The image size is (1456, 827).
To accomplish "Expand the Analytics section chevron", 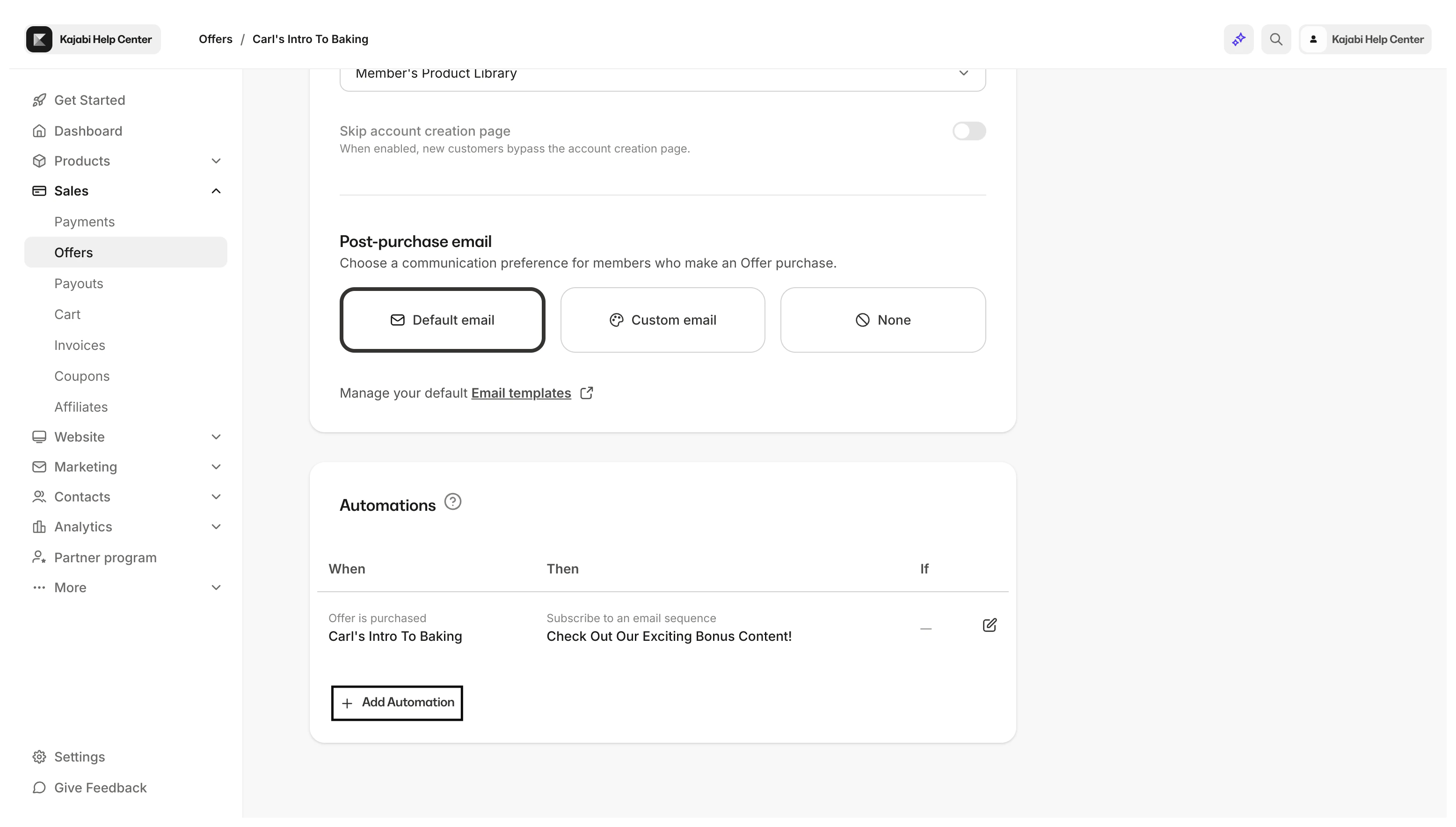I will 216,527.
